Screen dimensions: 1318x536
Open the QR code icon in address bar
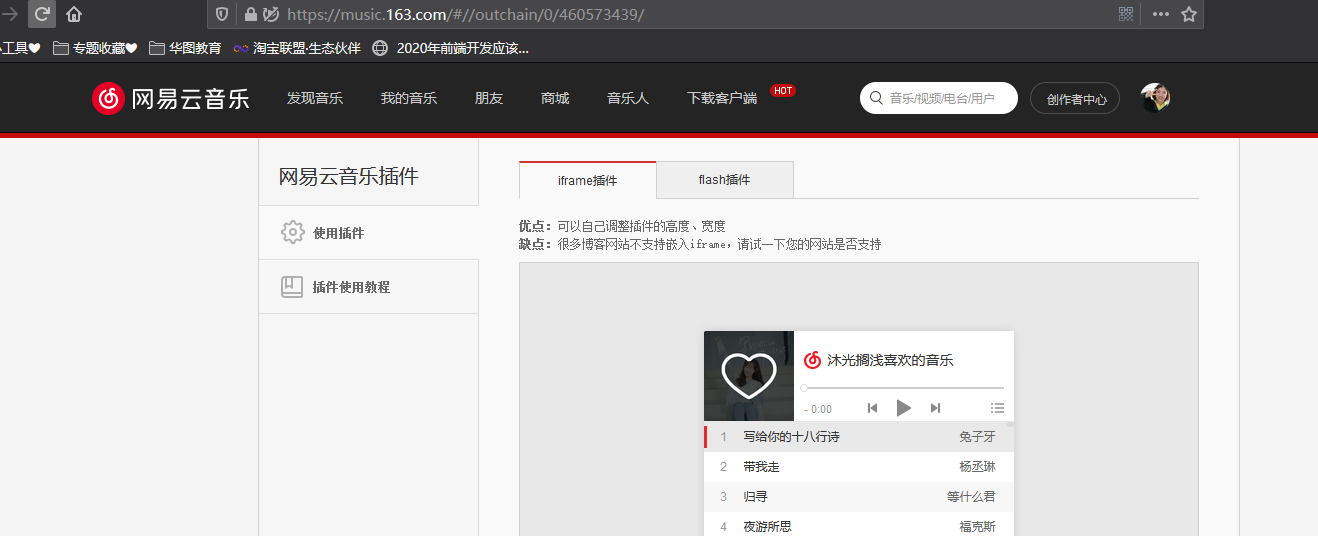pos(1126,14)
